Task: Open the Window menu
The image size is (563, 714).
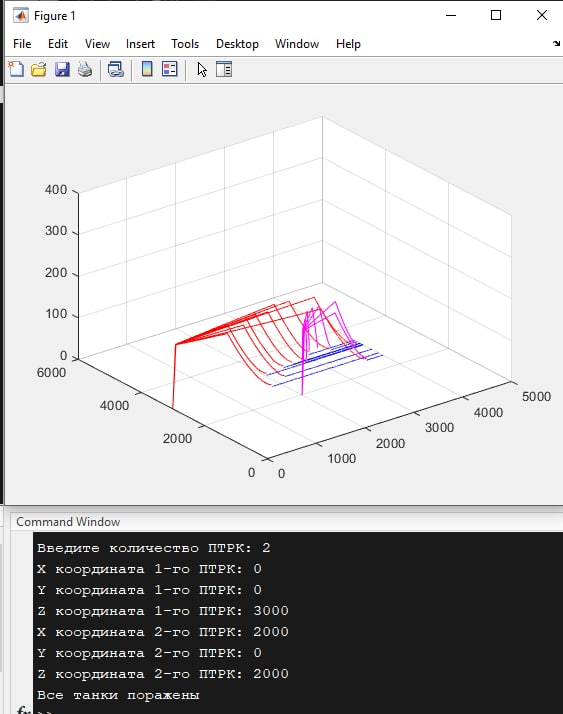Action: [297, 44]
